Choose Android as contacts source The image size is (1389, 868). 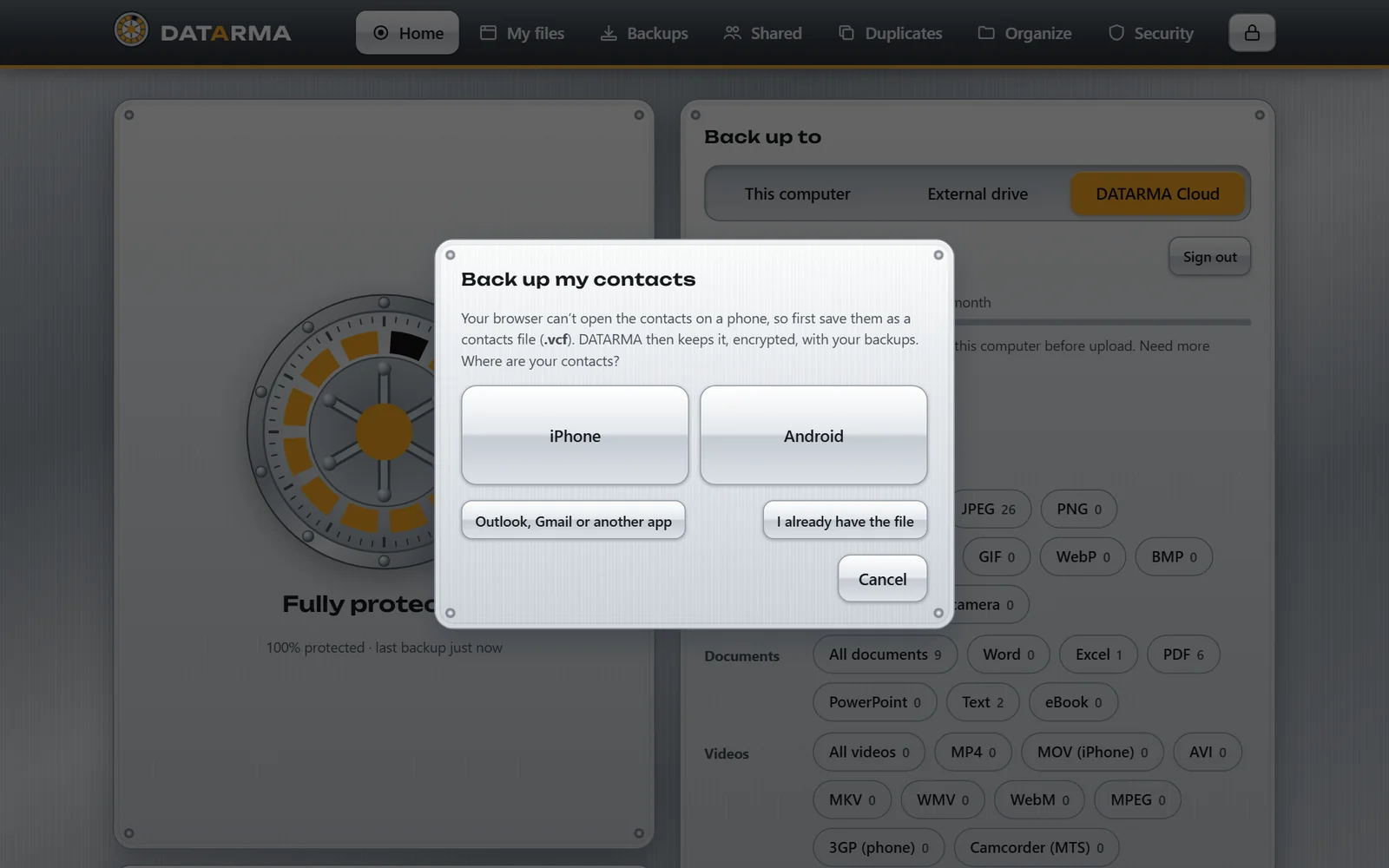point(813,436)
